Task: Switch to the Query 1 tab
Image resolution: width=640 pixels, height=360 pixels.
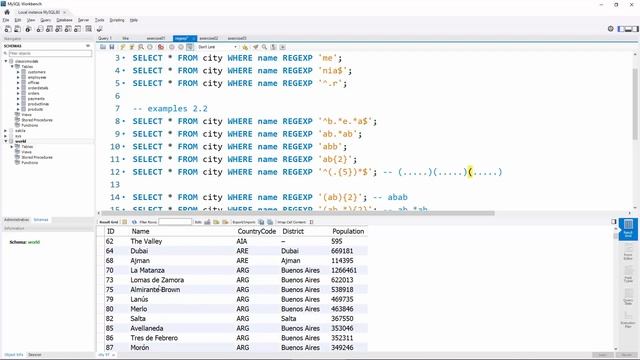Action: pos(105,38)
